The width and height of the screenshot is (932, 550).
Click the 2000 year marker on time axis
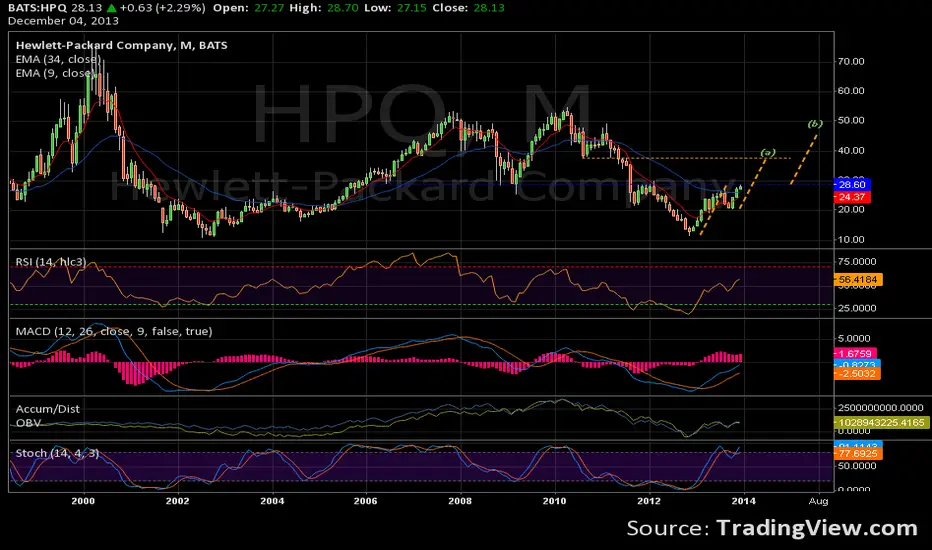click(83, 501)
